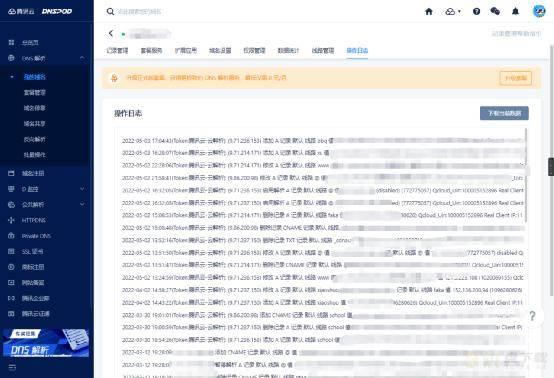Click the 商标注册 sidebar icon
Screen dimensions: 554x378
(11, 267)
